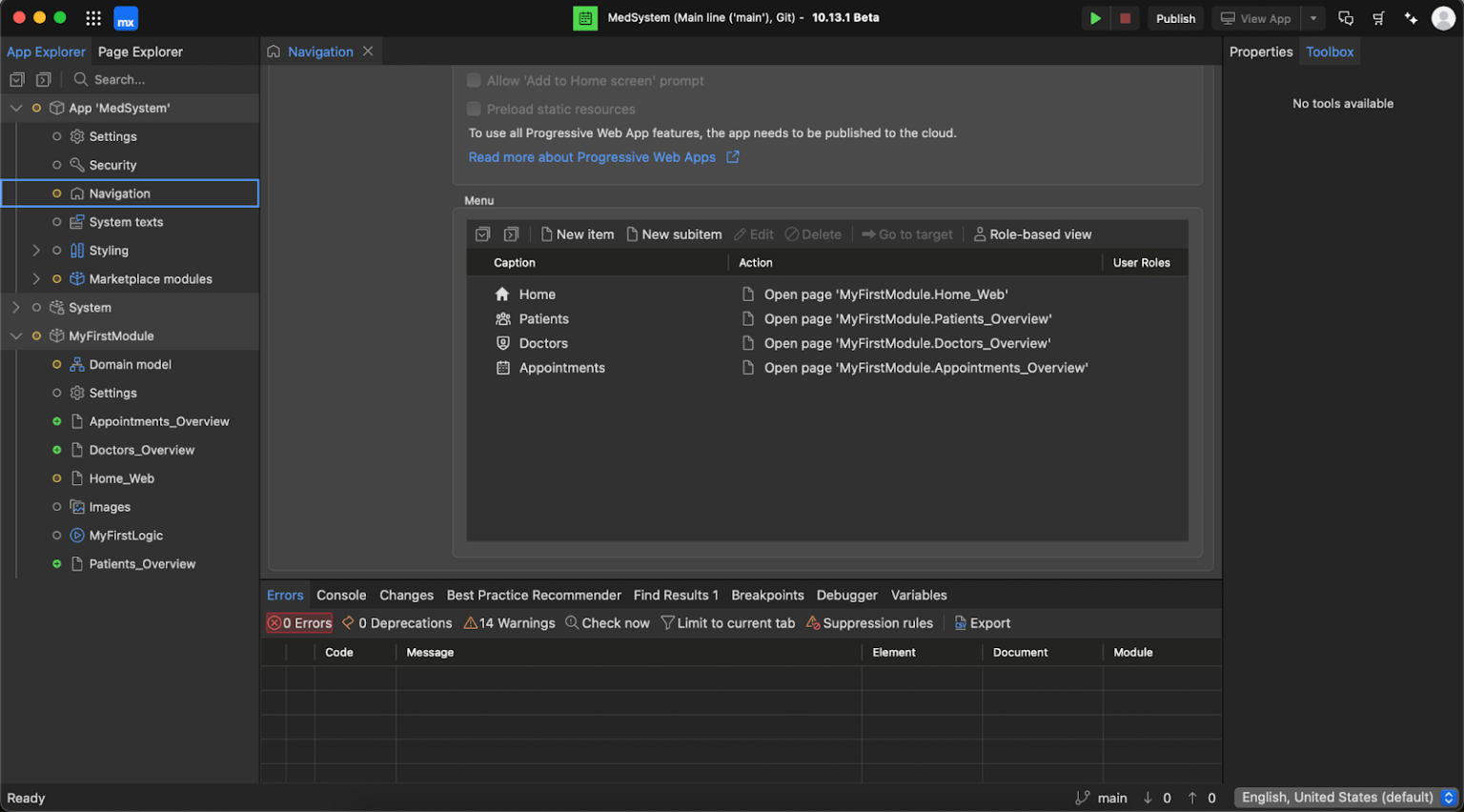
Task: Stop the running app via red stop icon
Action: 1126,18
